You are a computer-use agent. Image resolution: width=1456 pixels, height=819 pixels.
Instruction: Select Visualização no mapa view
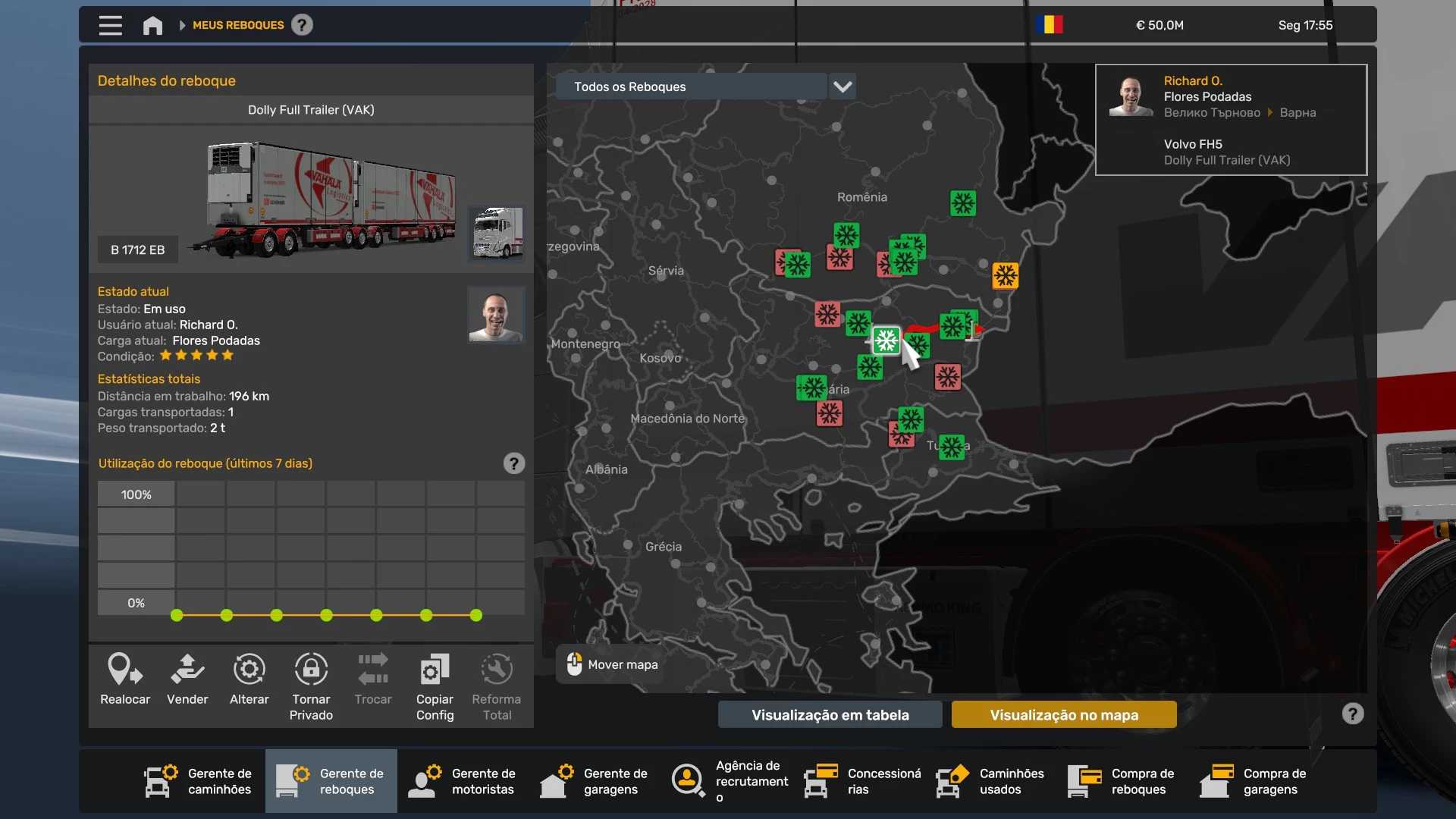1063,714
